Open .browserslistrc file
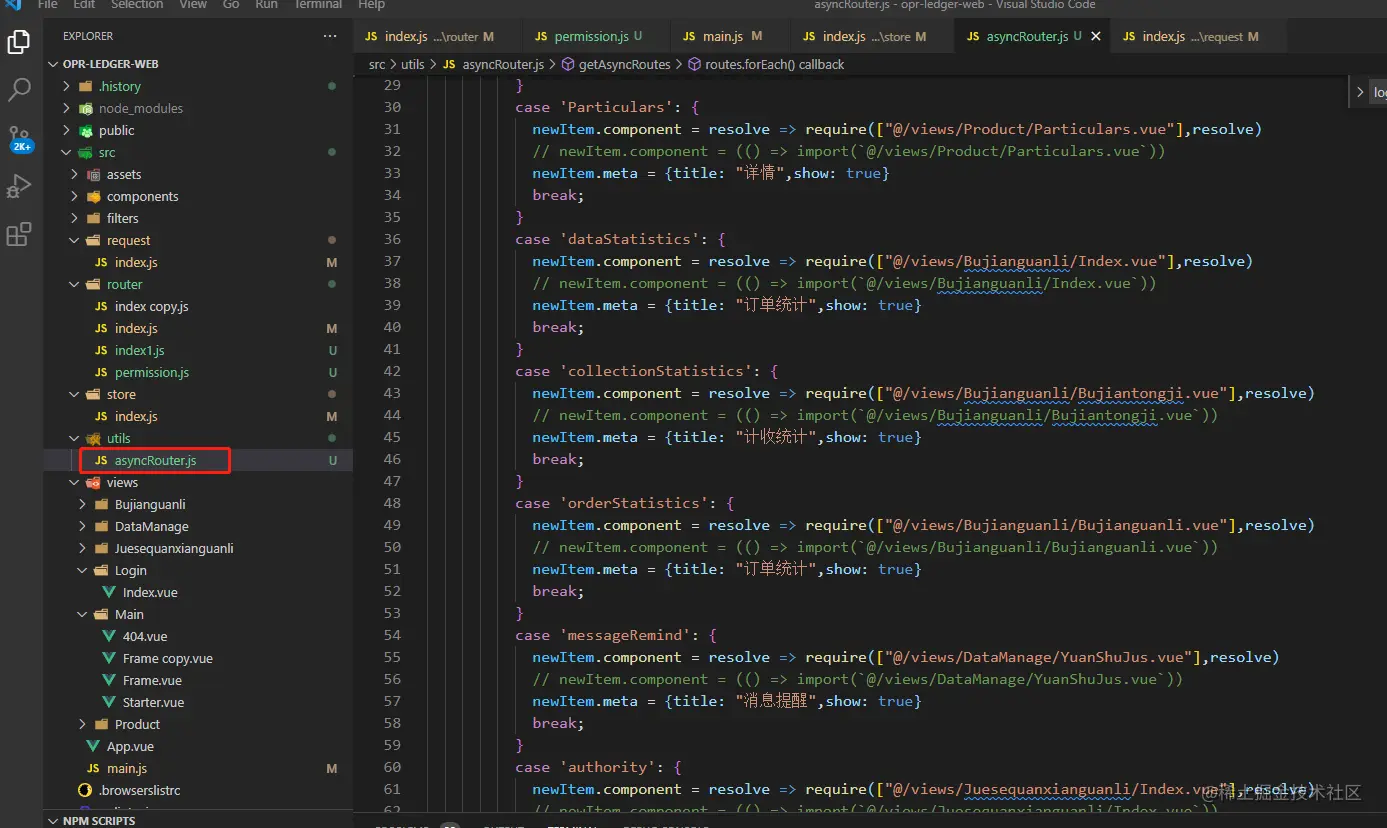The height and width of the screenshot is (828, 1387). point(198,790)
